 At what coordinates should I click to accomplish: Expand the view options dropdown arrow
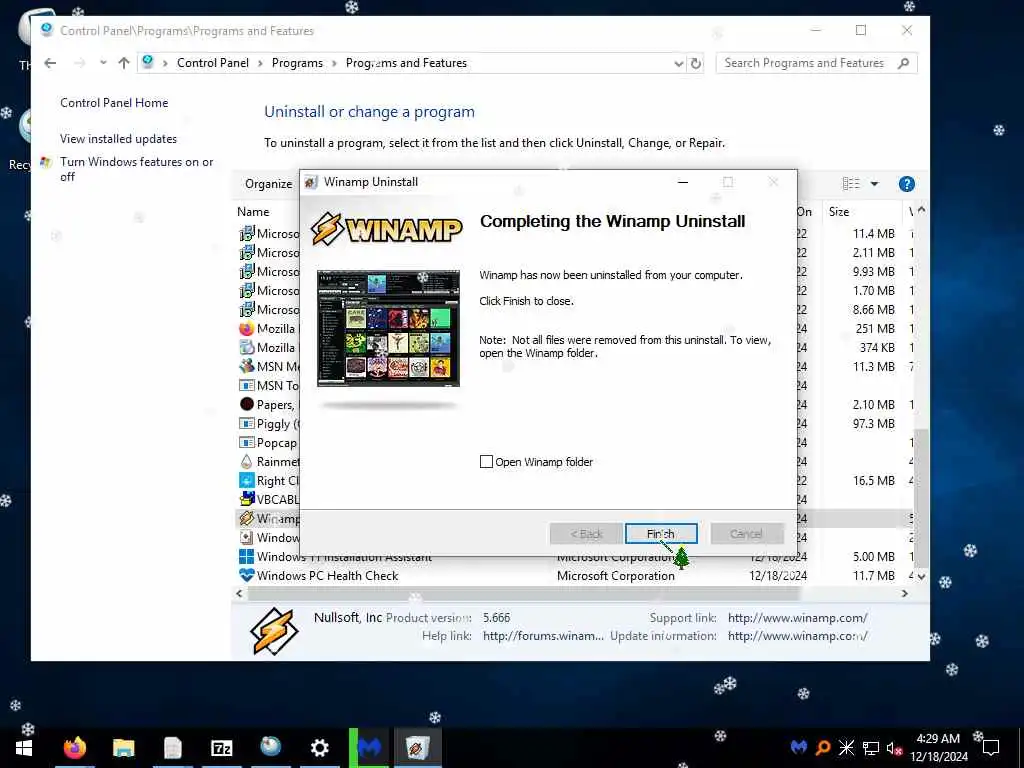pos(874,184)
